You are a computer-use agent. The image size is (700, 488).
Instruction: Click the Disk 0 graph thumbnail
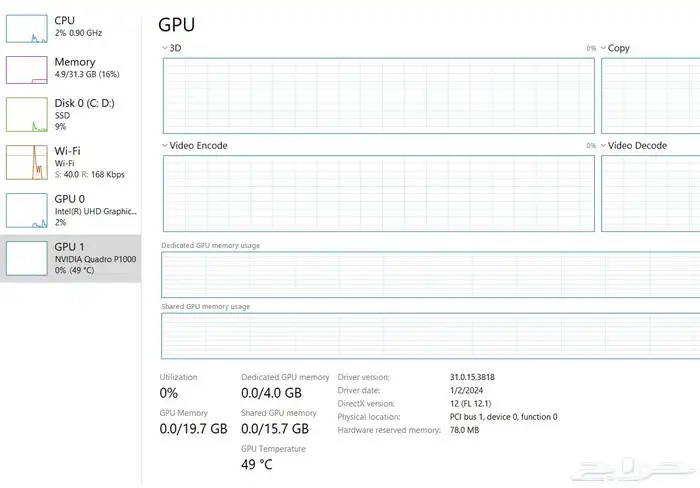coord(27,115)
